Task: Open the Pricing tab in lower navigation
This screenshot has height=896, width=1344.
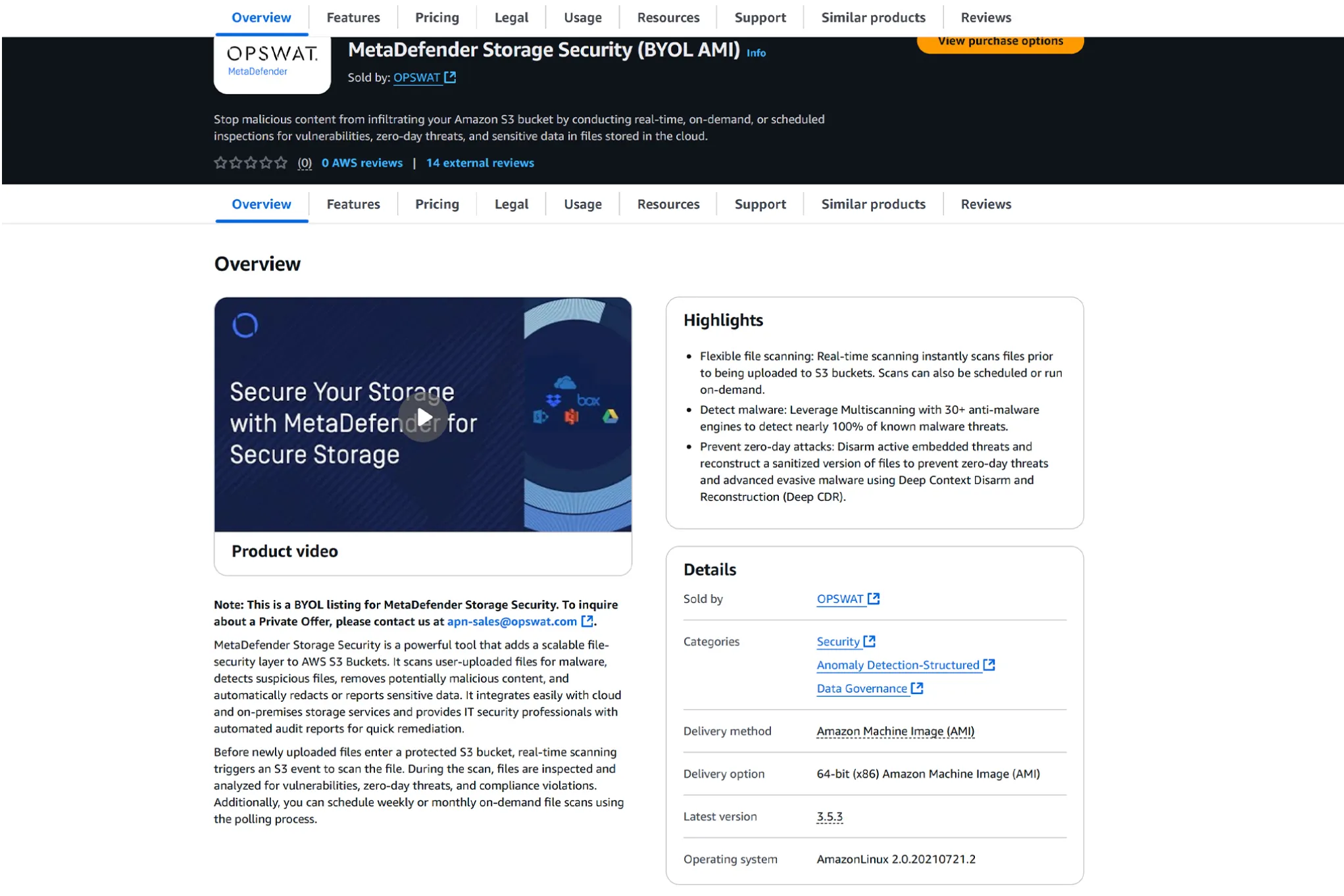Action: pos(437,204)
